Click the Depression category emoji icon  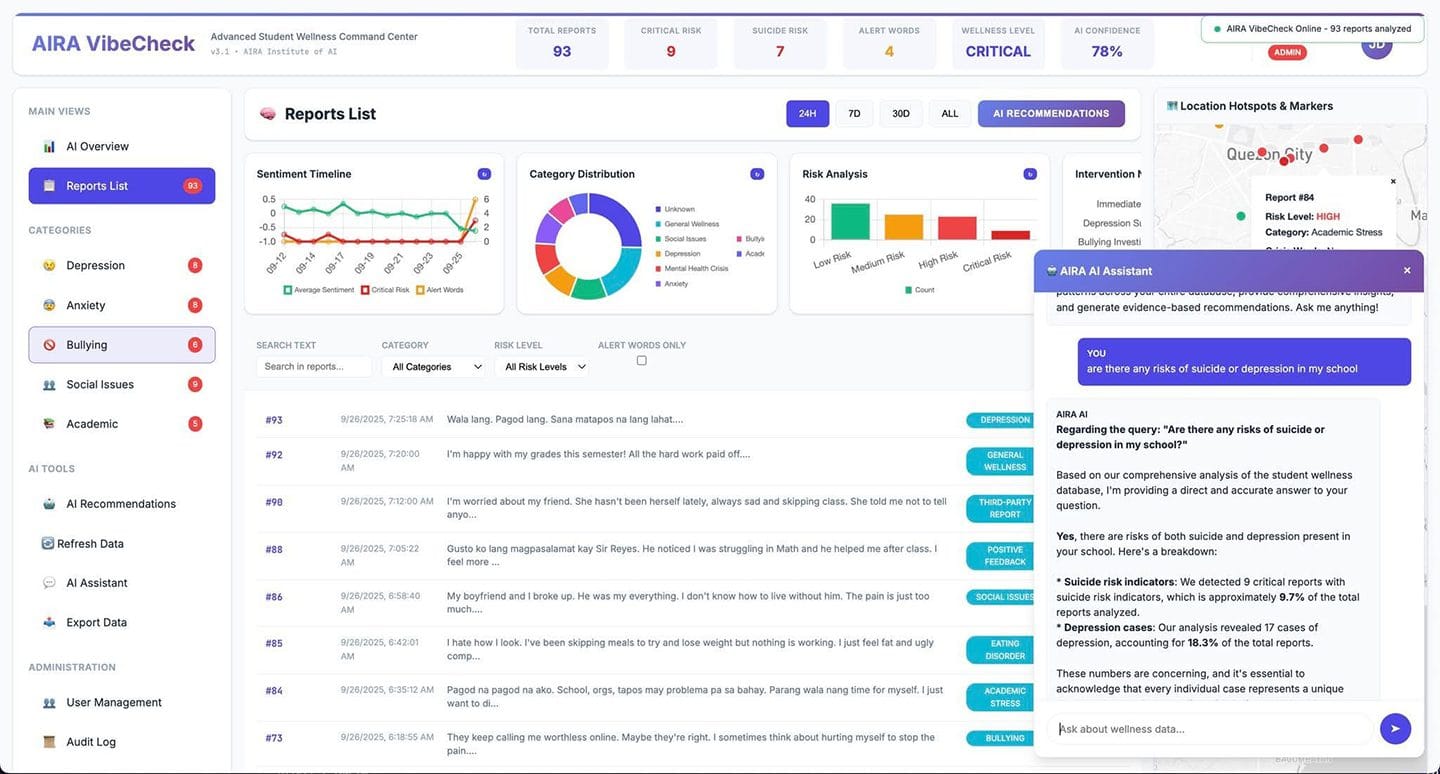tap(49, 266)
